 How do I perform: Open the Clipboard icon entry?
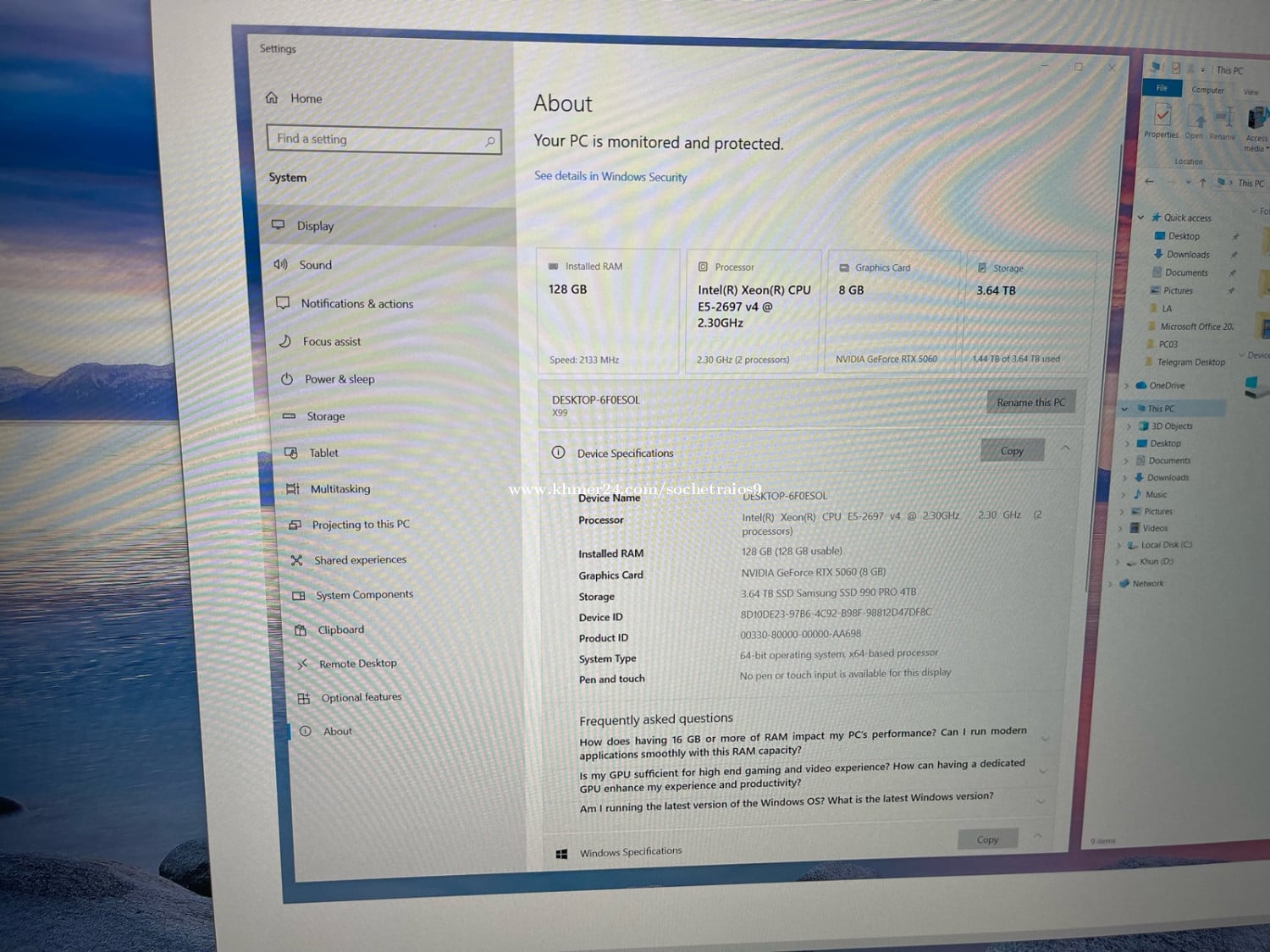[300, 630]
